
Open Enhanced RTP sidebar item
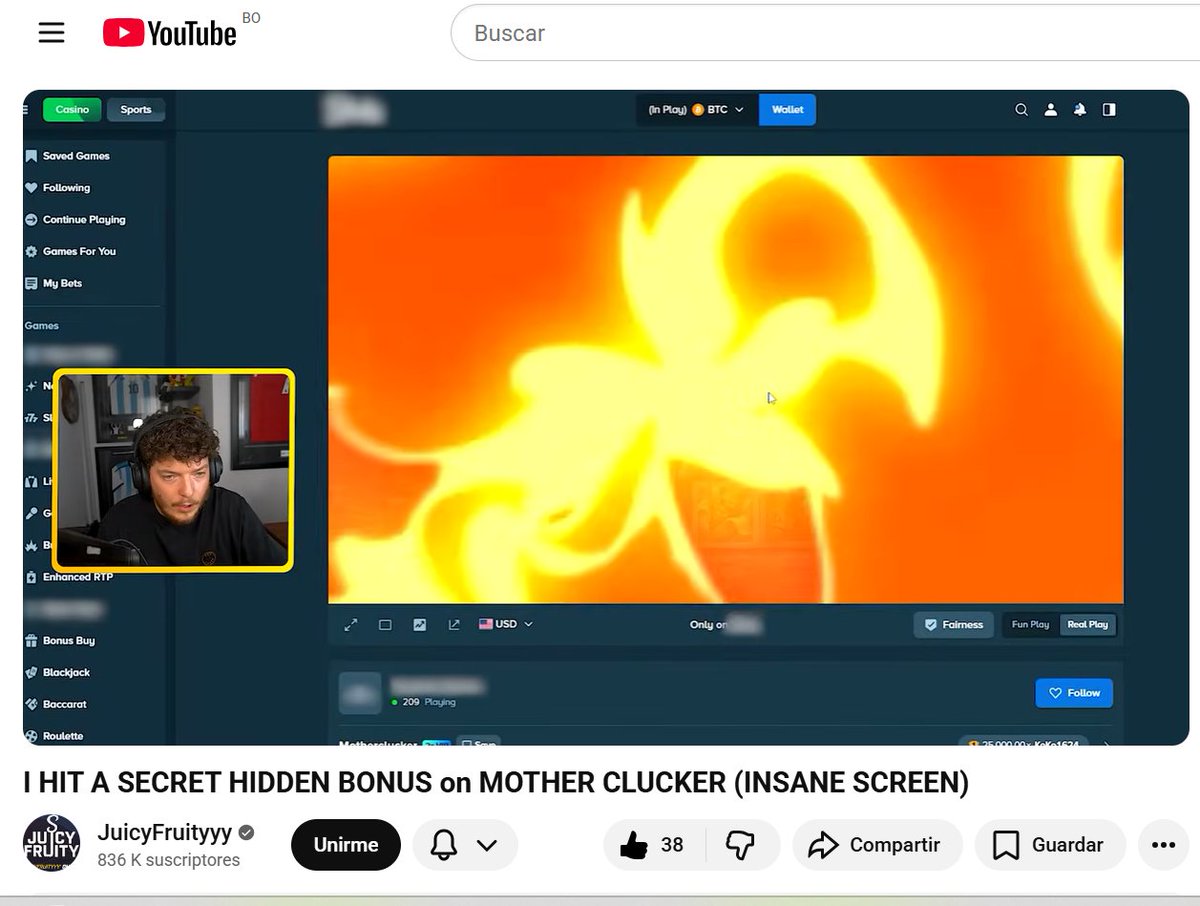pos(69,577)
